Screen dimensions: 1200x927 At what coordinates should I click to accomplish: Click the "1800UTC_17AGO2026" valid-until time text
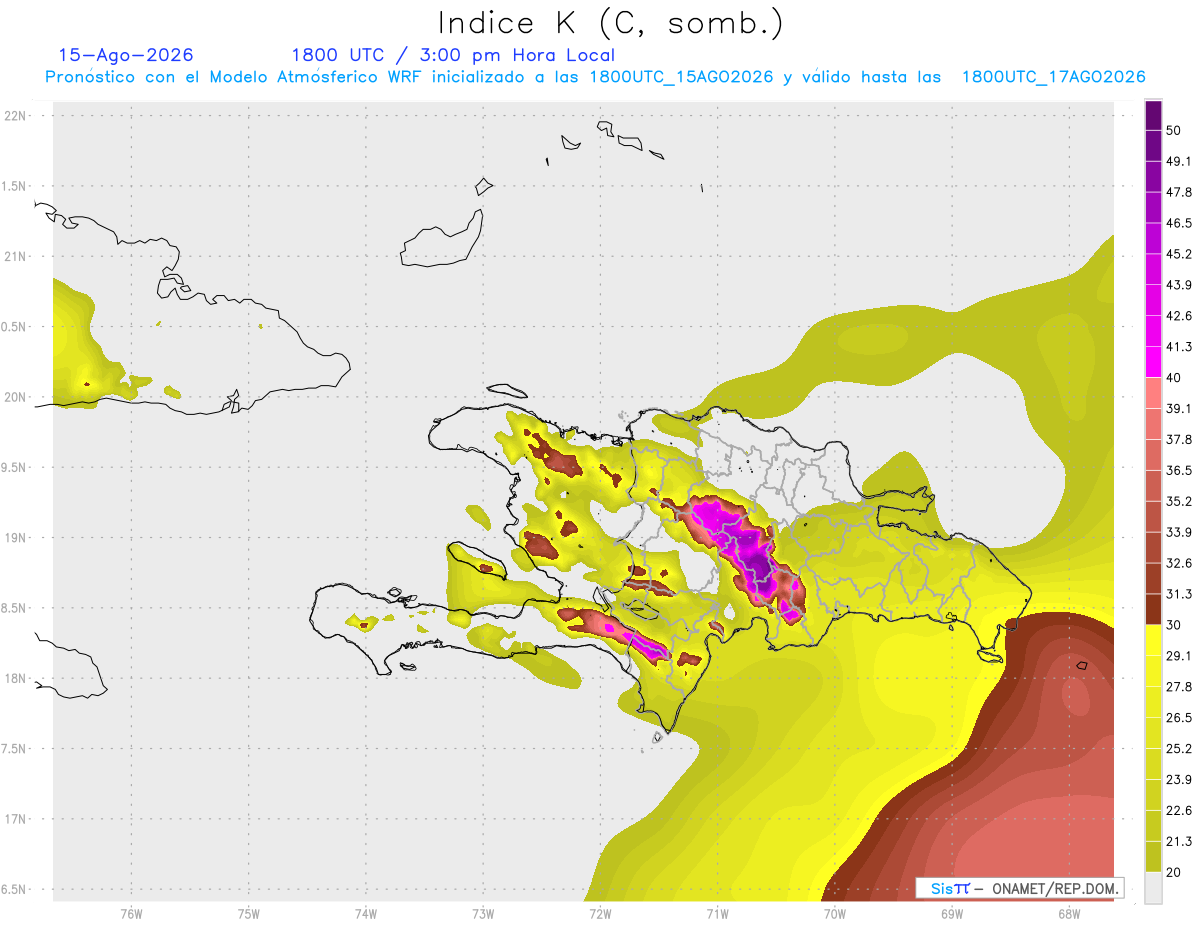[x=1053, y=77]
